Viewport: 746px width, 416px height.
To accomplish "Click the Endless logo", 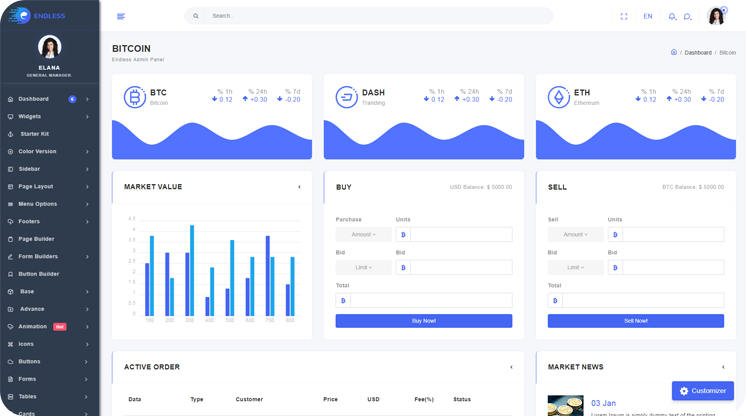I will click(37, 16).
